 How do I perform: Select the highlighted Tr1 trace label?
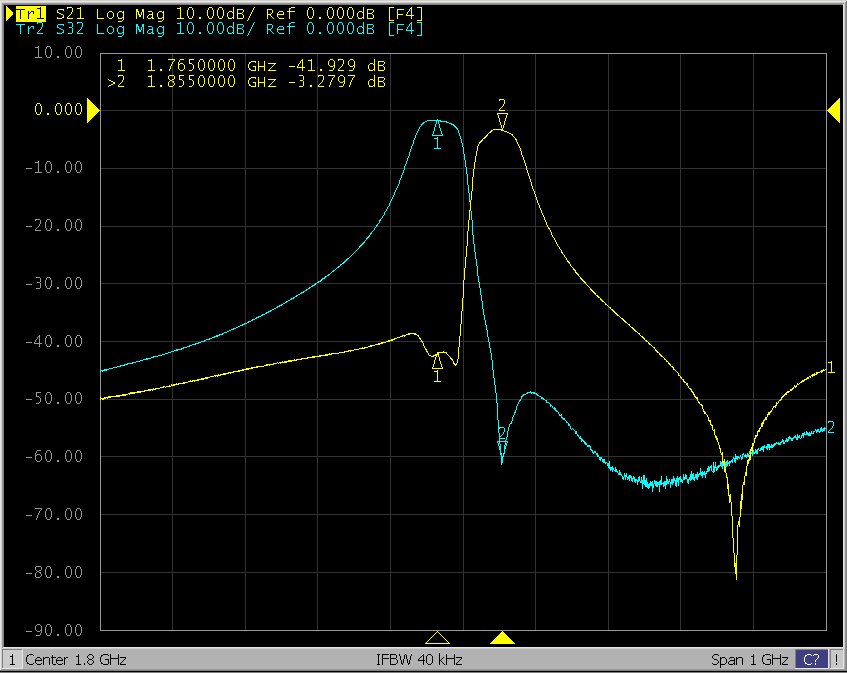[31, 13]
